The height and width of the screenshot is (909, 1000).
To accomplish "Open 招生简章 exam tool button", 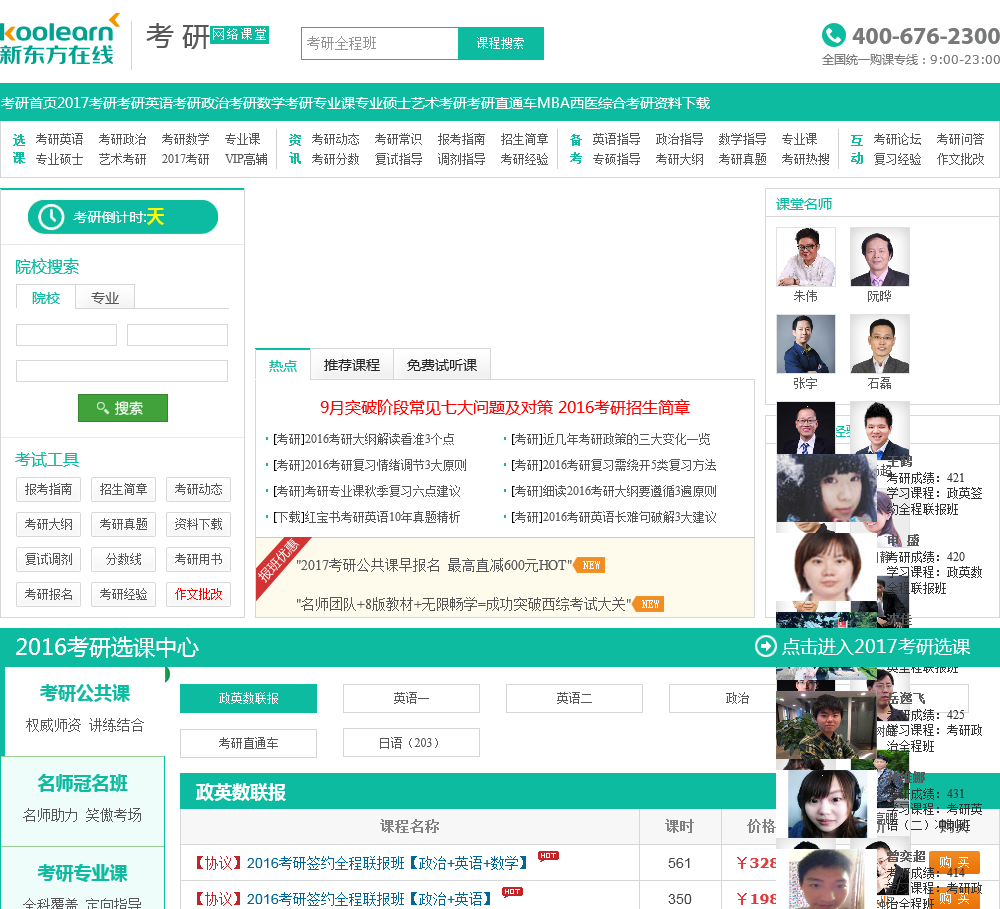I will (x=123, y=489).
